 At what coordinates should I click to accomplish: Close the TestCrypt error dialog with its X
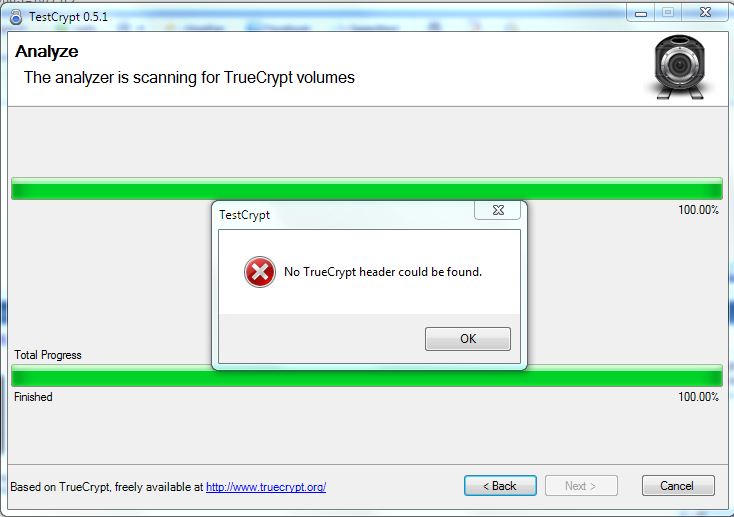pyautogui.click(x=498, y=210)
